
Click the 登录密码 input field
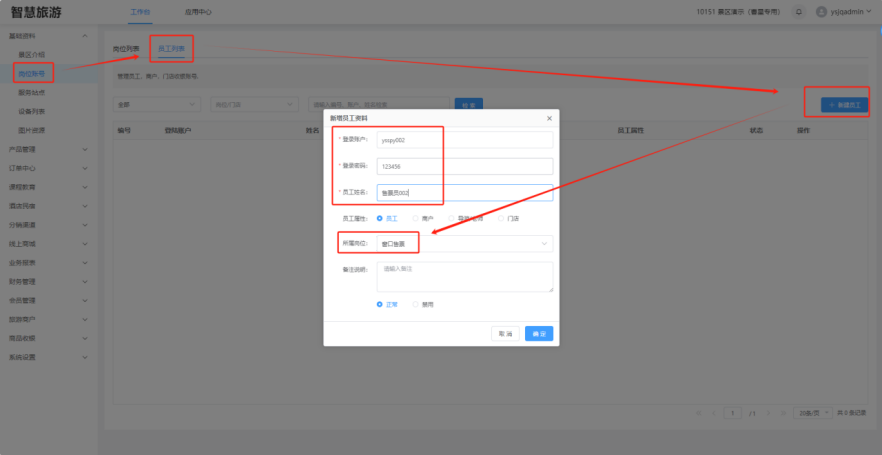(x=465, y=166)
